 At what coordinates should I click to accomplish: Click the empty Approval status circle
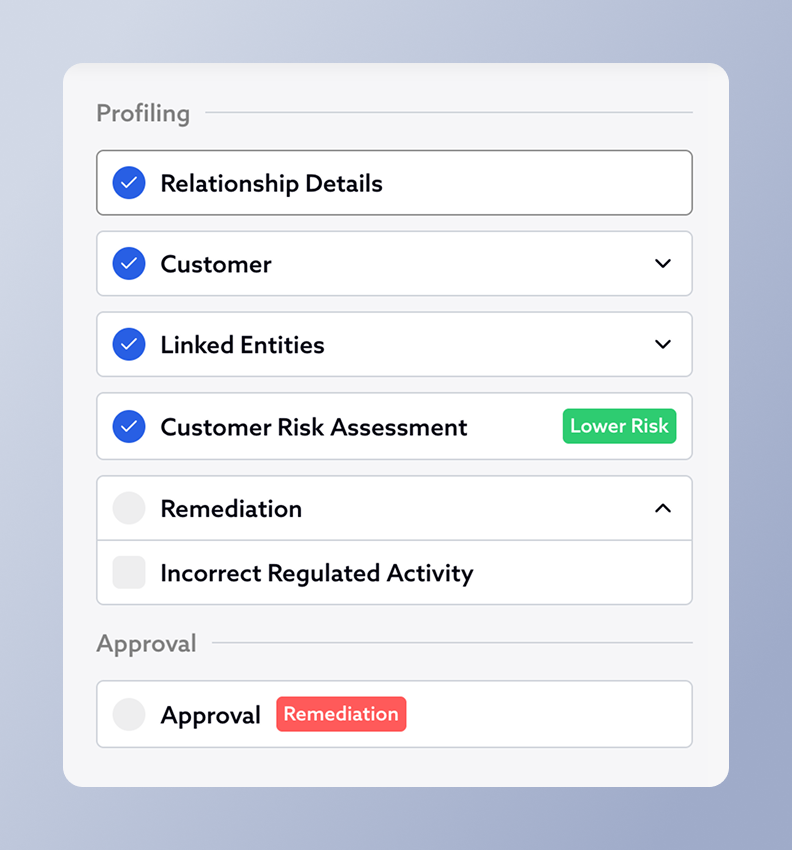(x=129, y=714)
